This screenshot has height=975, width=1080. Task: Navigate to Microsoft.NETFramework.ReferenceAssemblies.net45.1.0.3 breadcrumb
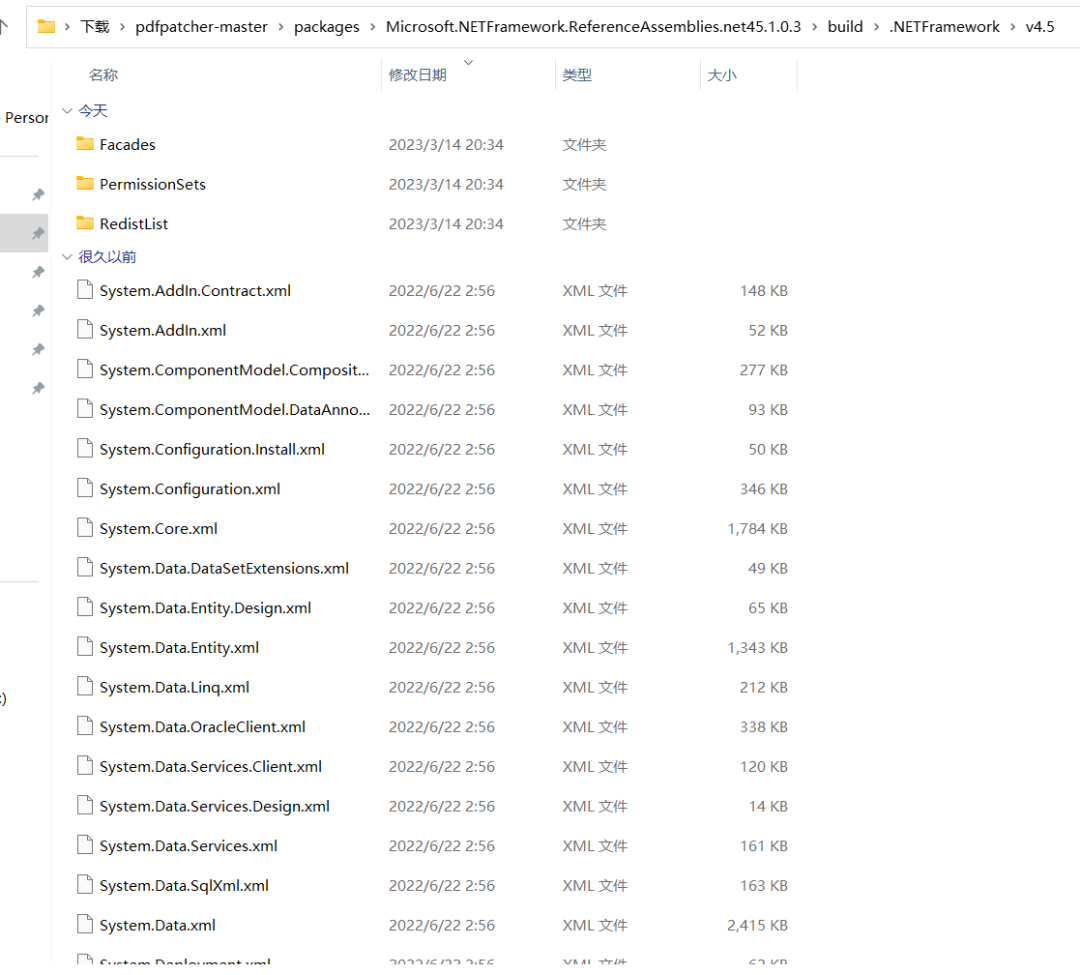click(x=593, y=27)
